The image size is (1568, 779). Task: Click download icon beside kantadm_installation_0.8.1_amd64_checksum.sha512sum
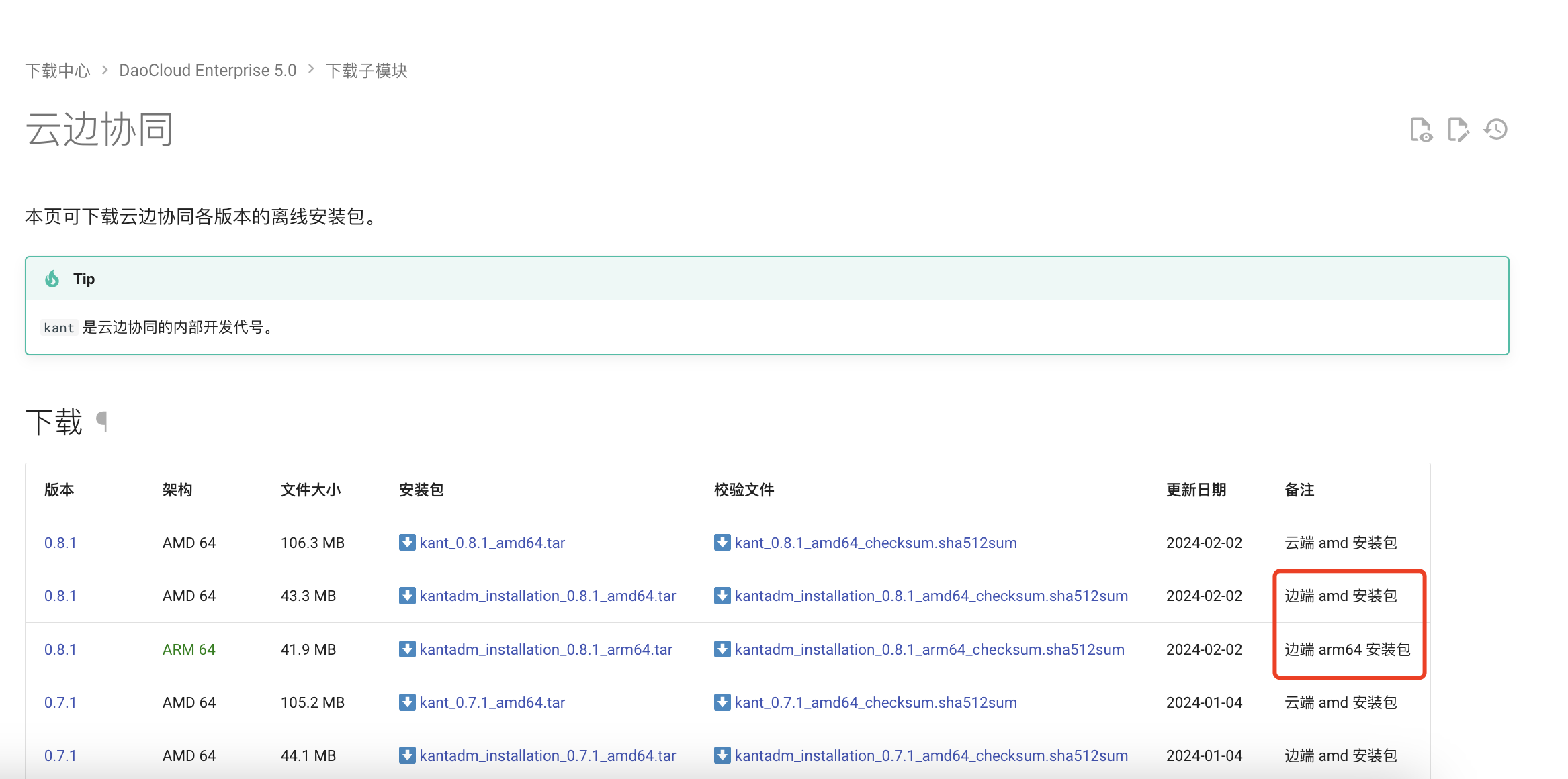(722, 596)
